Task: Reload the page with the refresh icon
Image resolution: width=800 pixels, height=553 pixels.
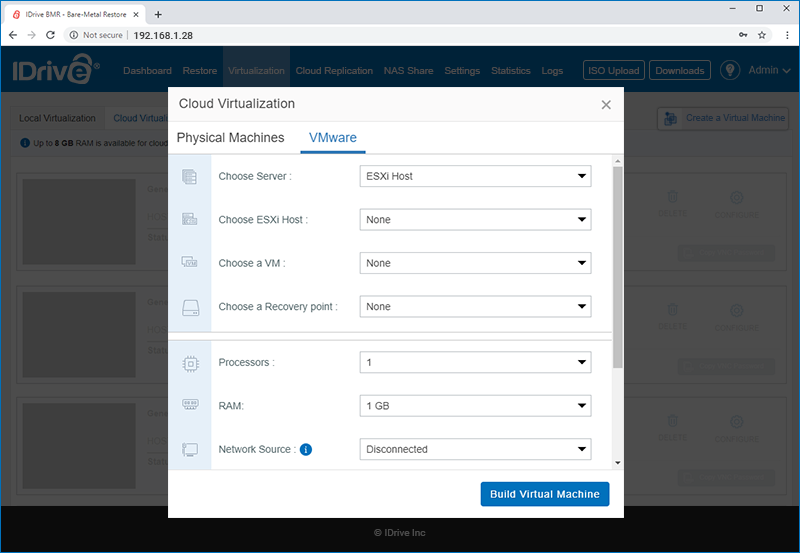Action: [x=50, y=35]
